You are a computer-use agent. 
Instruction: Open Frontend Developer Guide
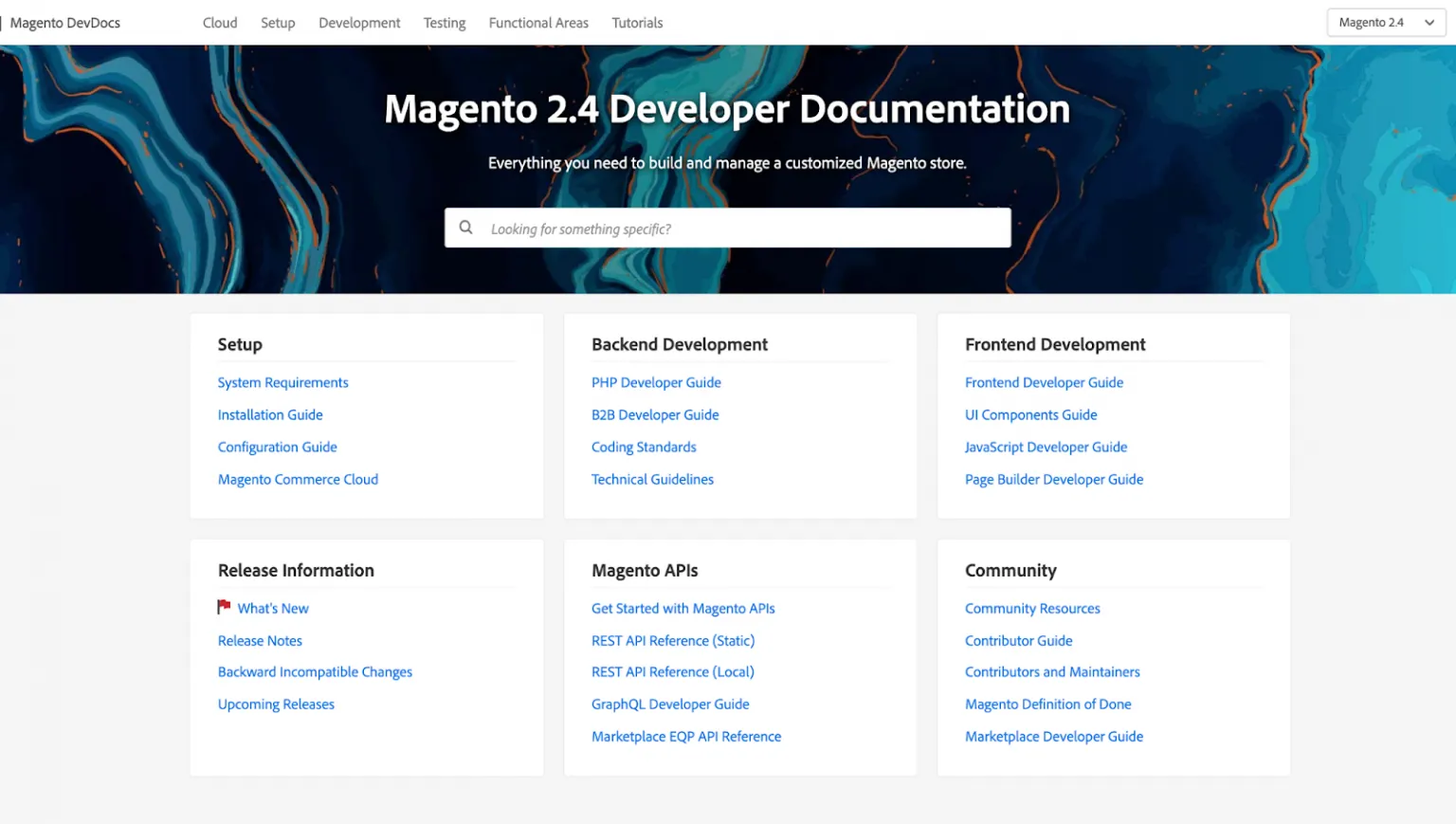point(1044,382)
